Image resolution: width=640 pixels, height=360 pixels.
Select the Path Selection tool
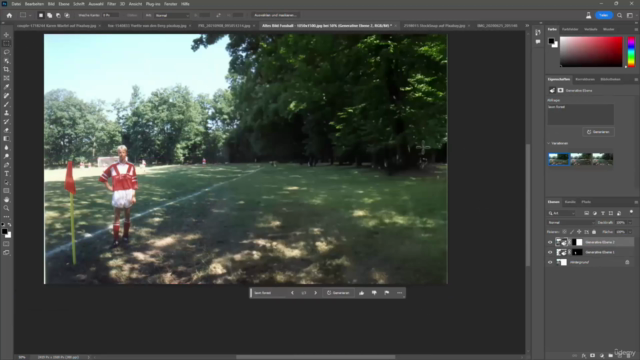6,182
